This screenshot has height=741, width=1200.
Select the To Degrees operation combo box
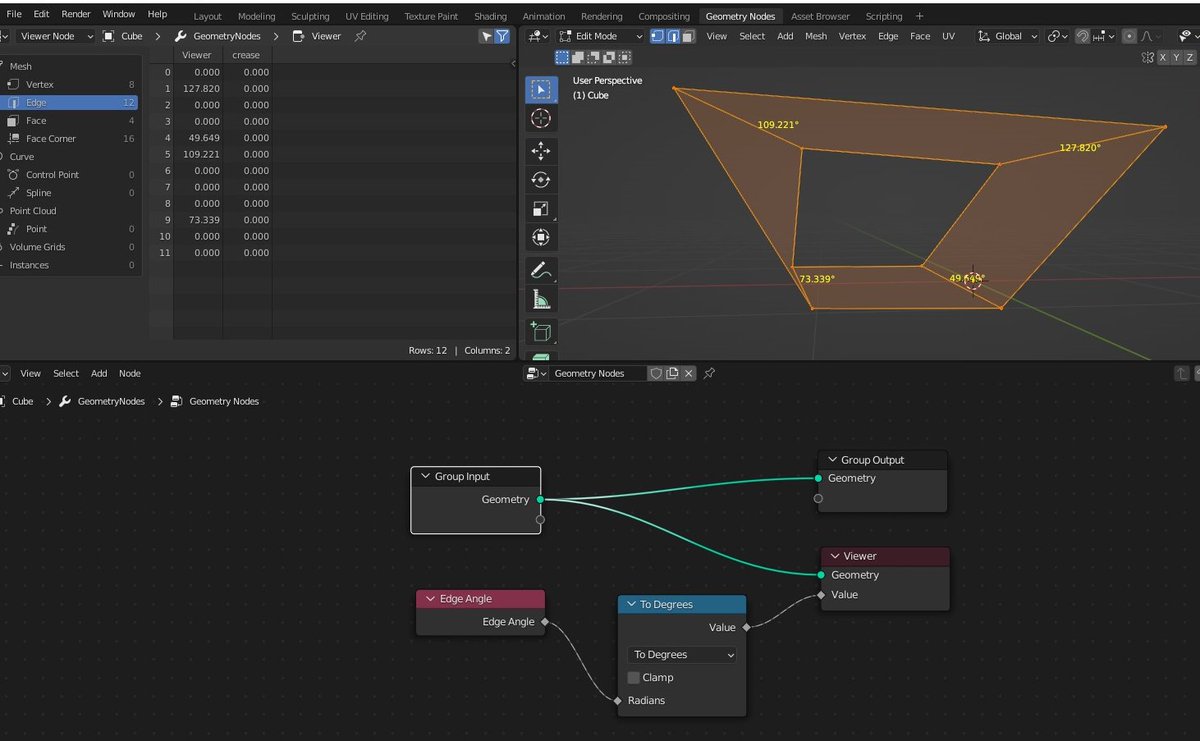[x=681, y=654]
